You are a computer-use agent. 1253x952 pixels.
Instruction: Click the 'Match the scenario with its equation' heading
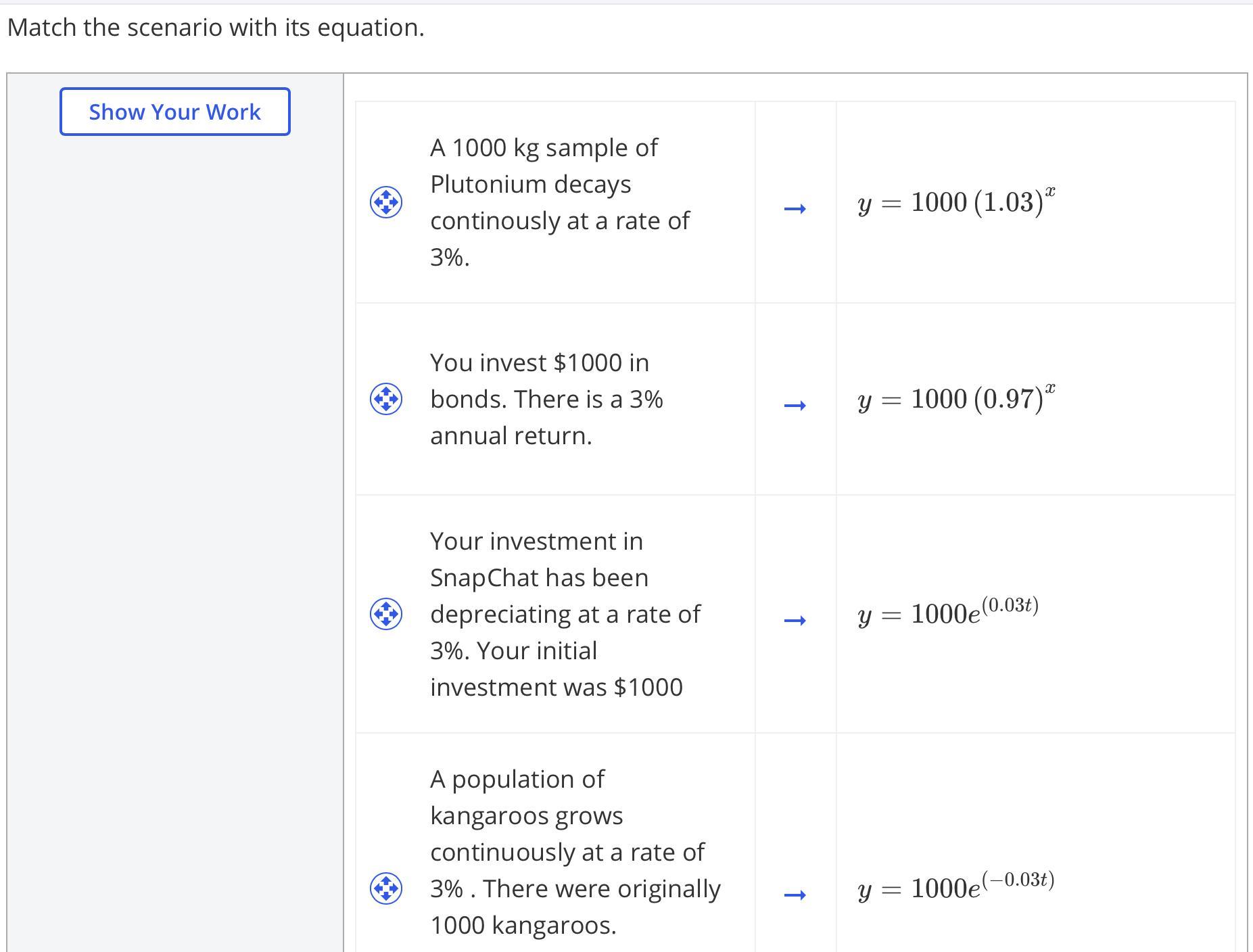point(216,28)
